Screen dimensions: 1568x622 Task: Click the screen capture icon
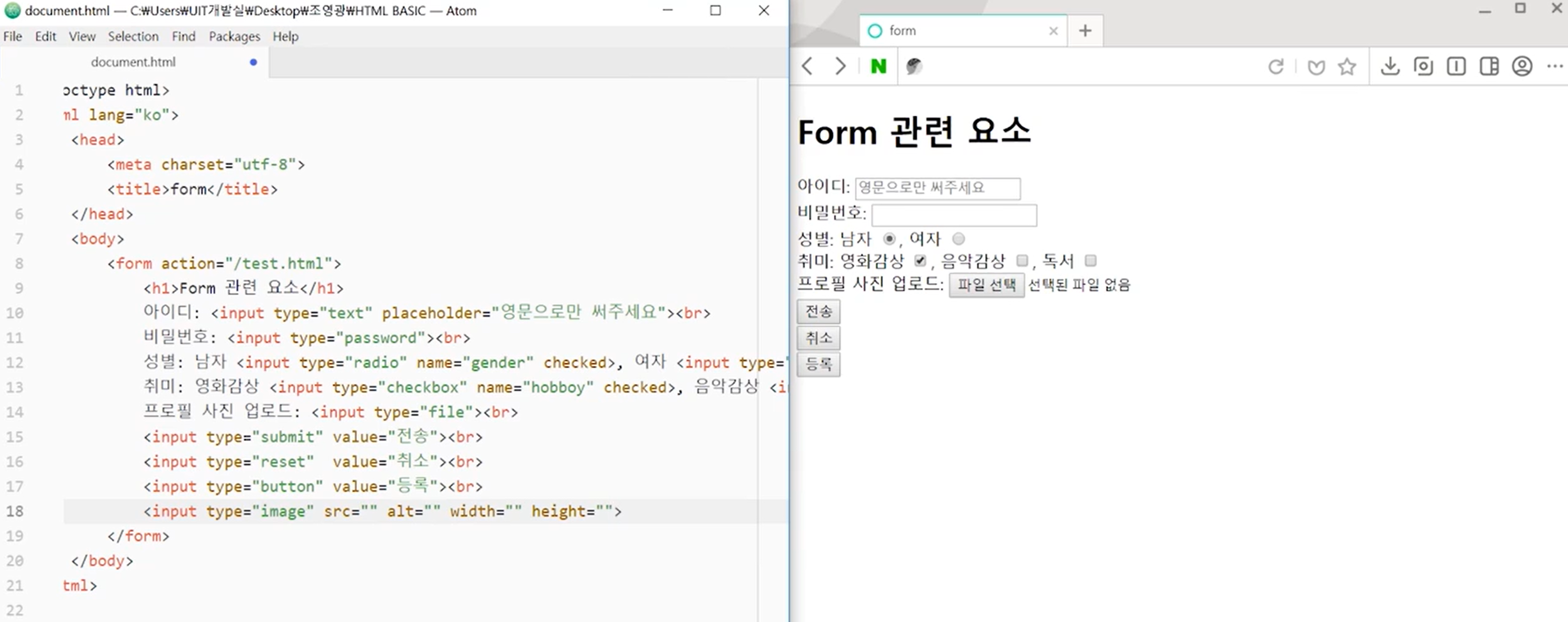click(x=1423, y=66)
